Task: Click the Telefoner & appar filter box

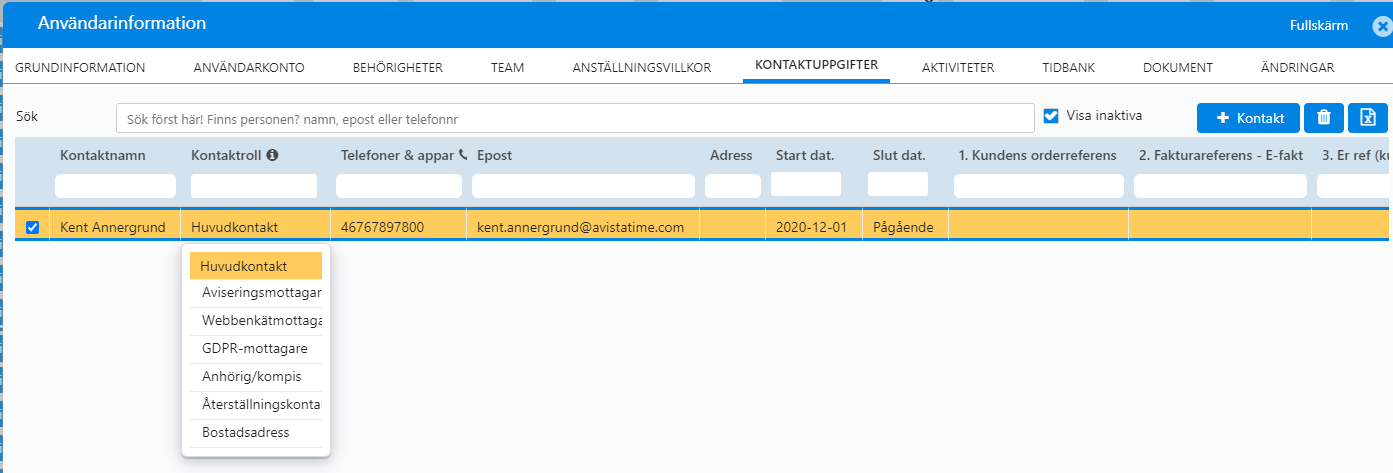Action: (x=399, y=186)
